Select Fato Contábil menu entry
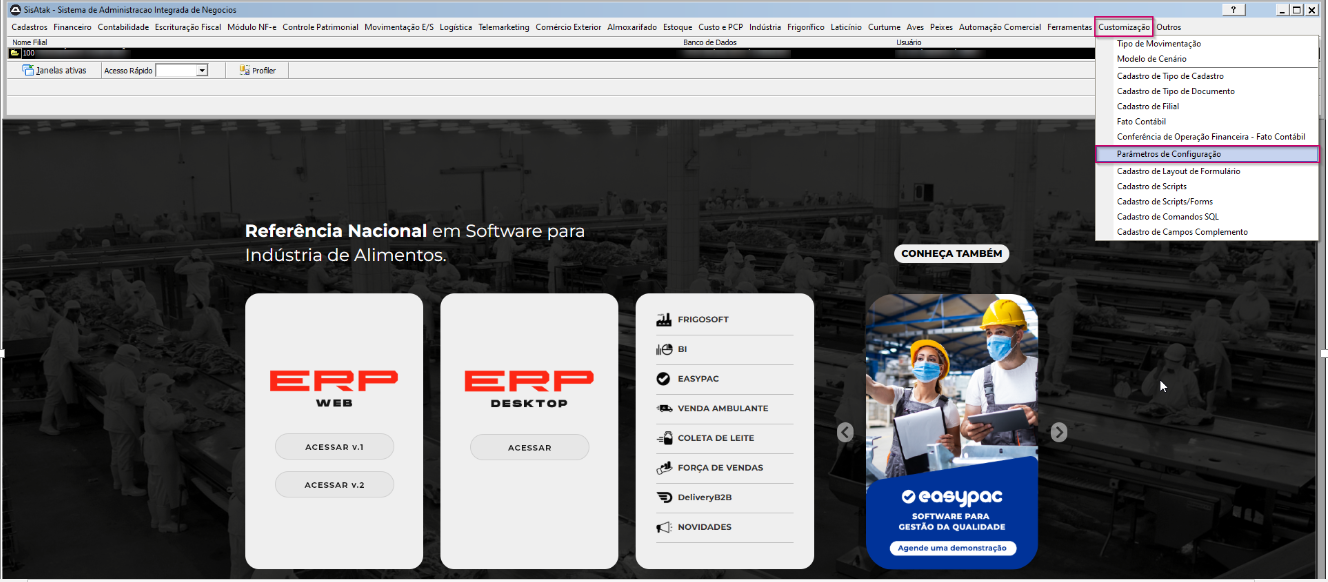This screenshot has height=582, width=1328. click(x=1207, y=121)
